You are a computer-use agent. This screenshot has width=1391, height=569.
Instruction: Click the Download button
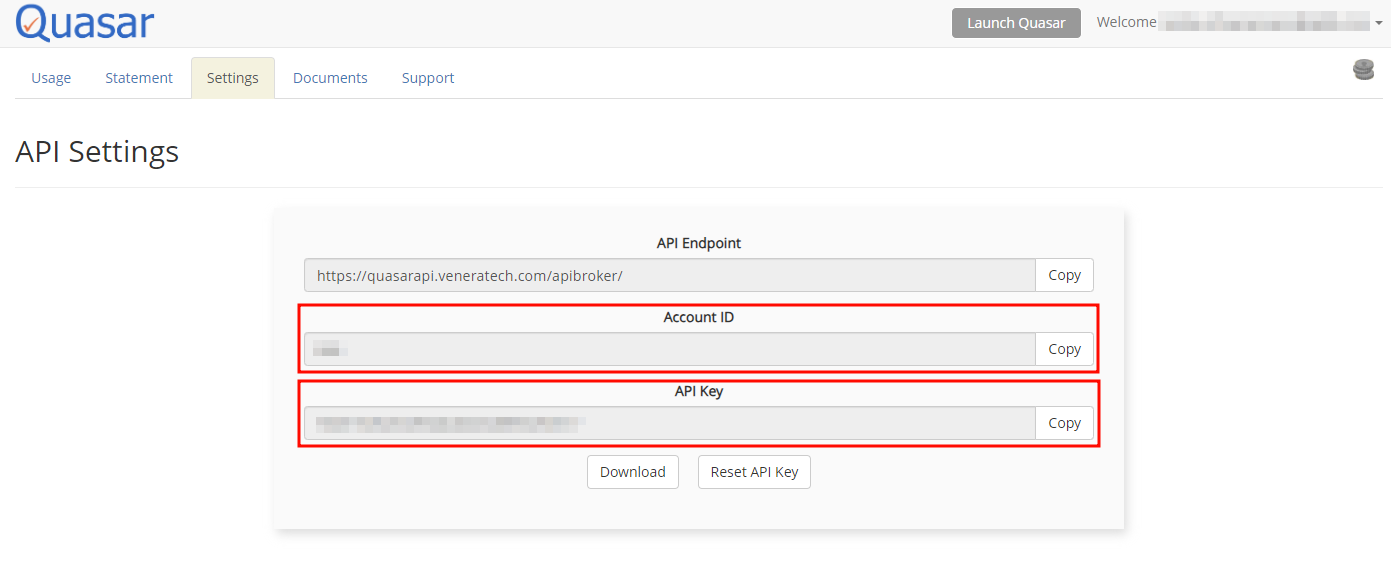point(632,472)
